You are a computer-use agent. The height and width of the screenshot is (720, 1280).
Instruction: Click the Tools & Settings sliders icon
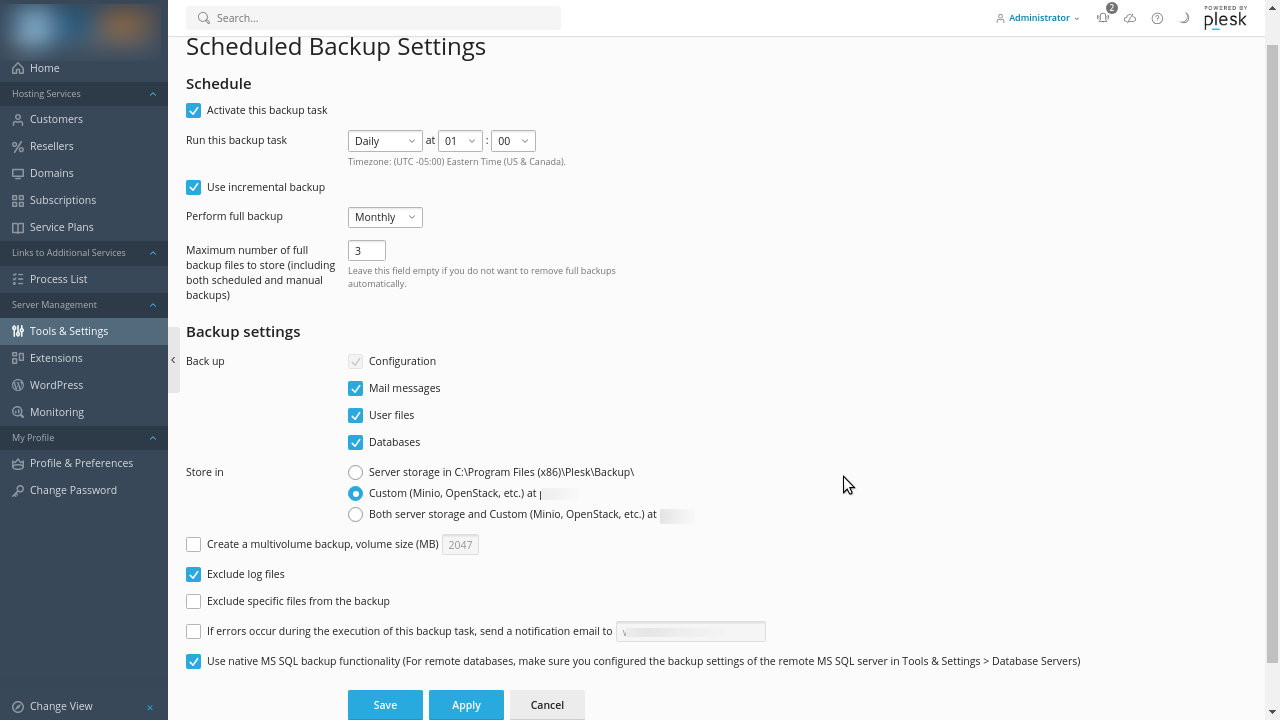(18, 331)
